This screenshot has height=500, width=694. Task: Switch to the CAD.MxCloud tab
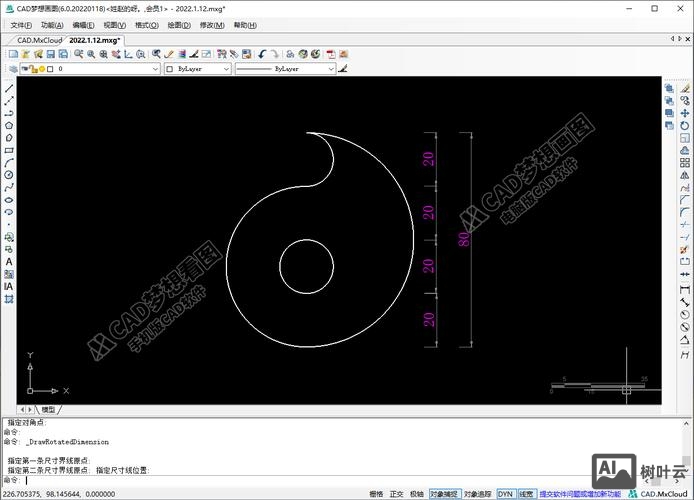33,40
